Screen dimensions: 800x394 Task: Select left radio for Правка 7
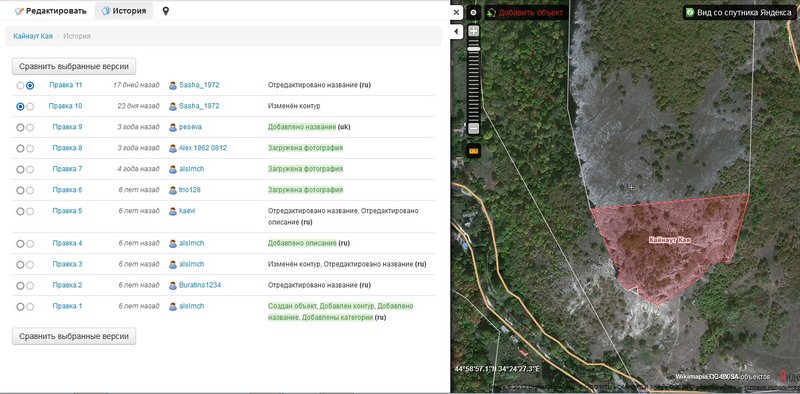pyautogui.click(x=20, y=169)
